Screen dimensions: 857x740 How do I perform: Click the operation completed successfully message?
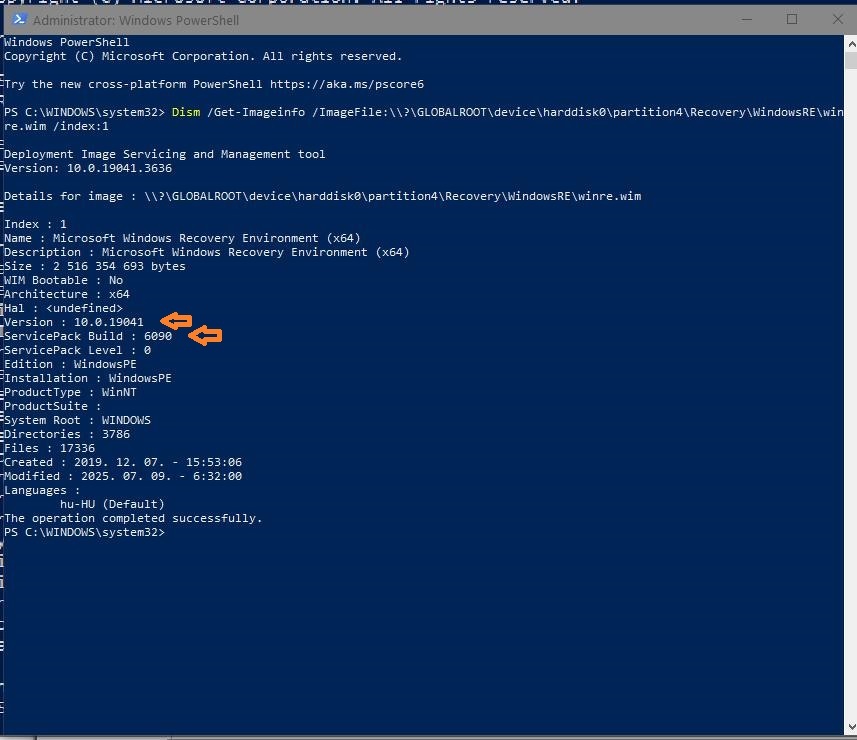pyautogui.click(x=133, y=518)
